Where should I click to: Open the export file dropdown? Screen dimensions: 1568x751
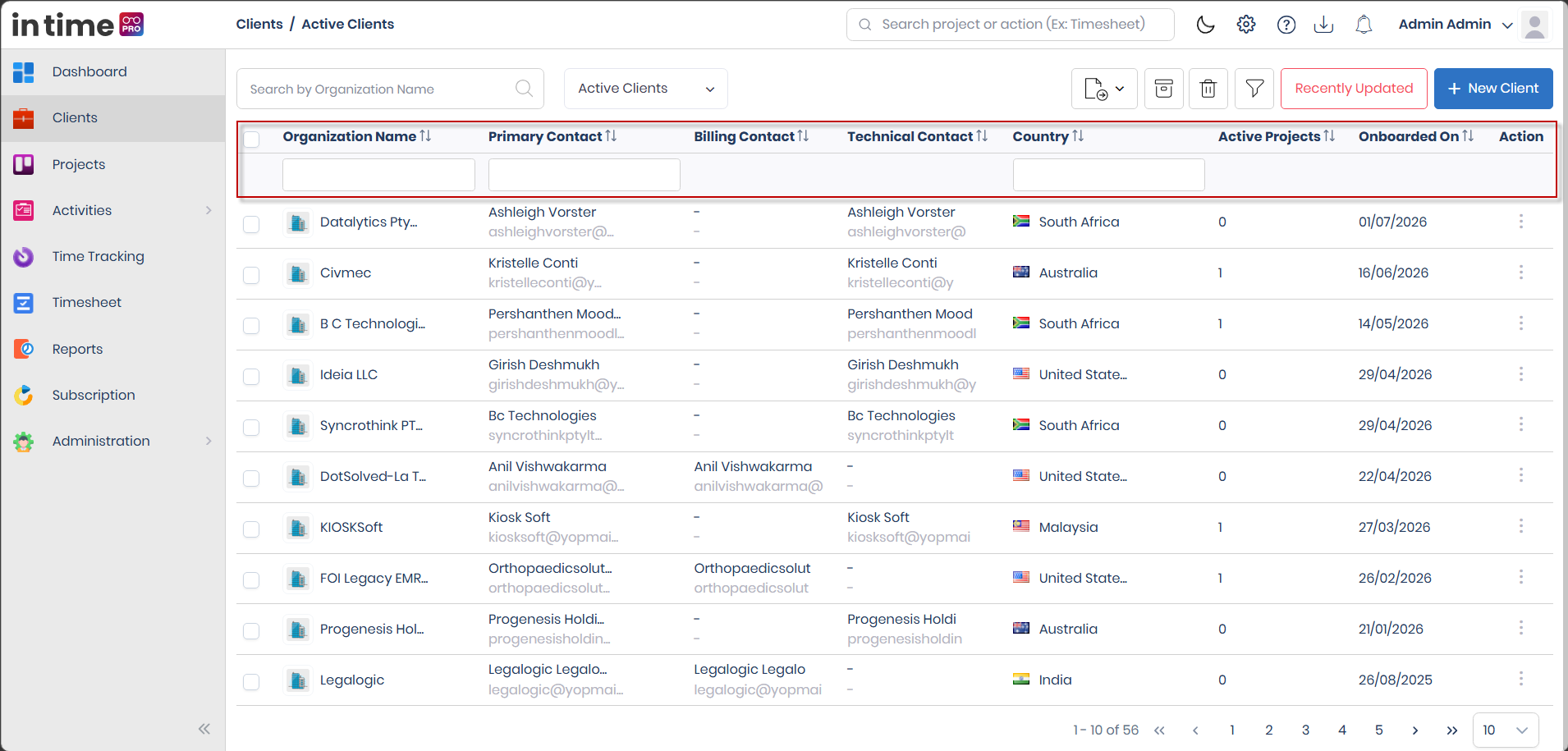click(x=1104, y=89)
